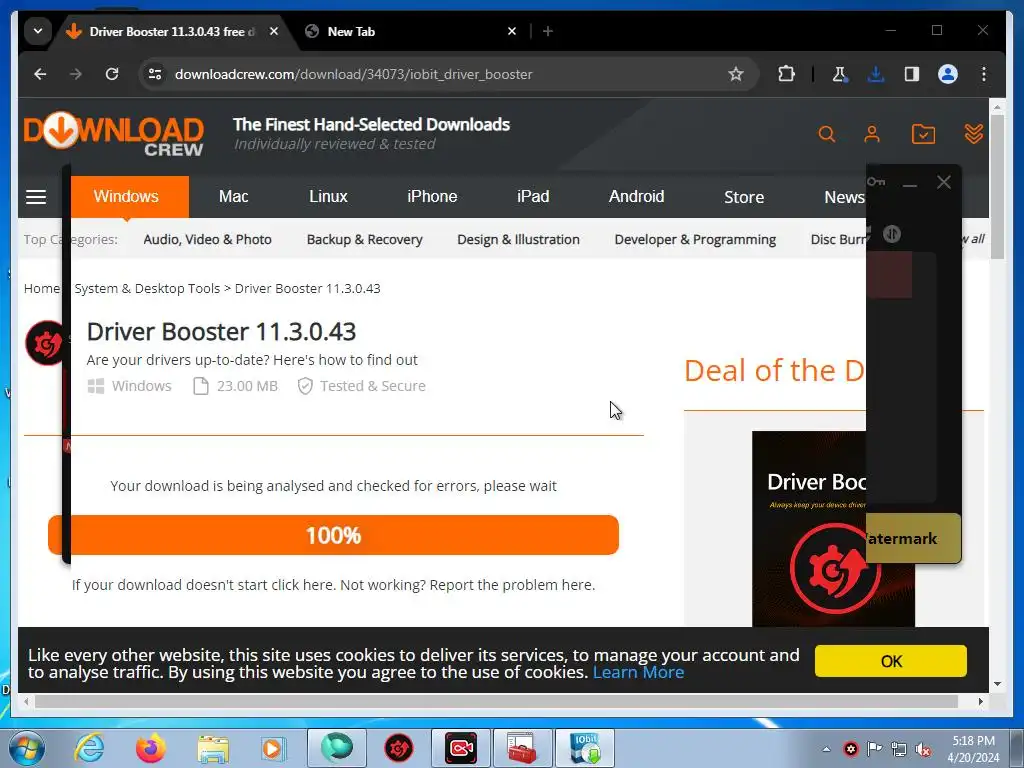This screenshot has height=768, width=1024.
Task: Open user account icon on Download Crew
Action: (872, 135)
